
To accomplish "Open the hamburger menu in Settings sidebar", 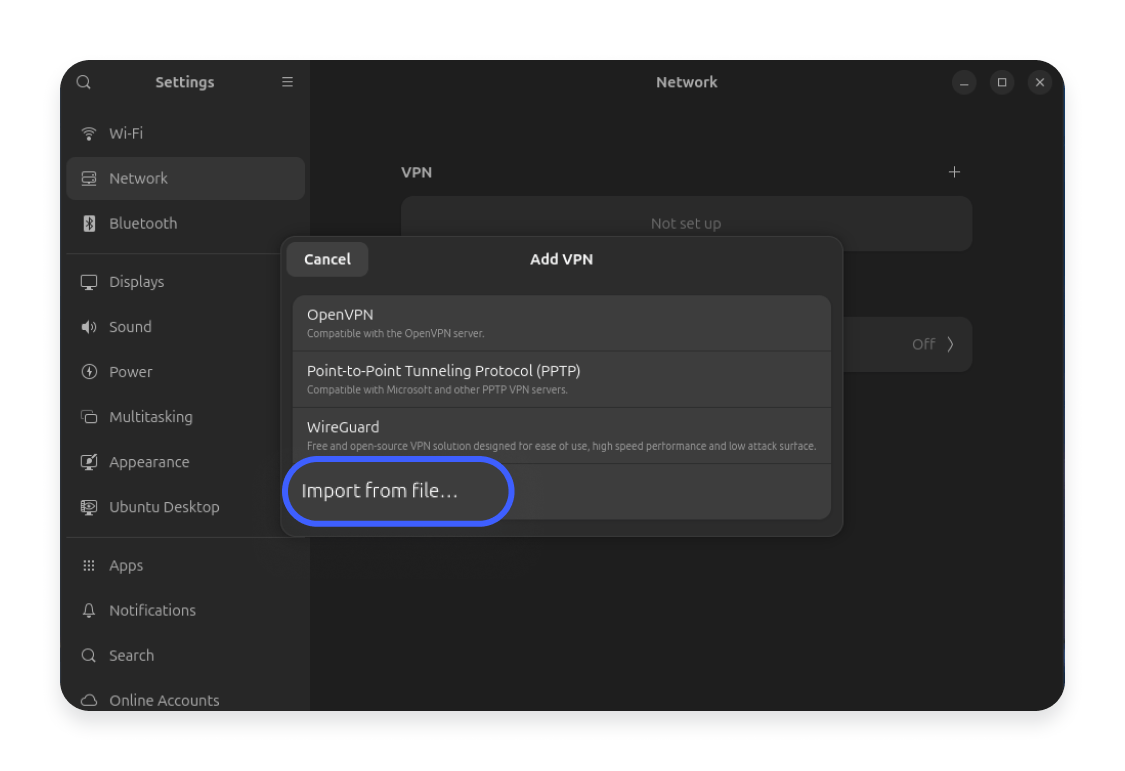I will [x=287, y=82].
